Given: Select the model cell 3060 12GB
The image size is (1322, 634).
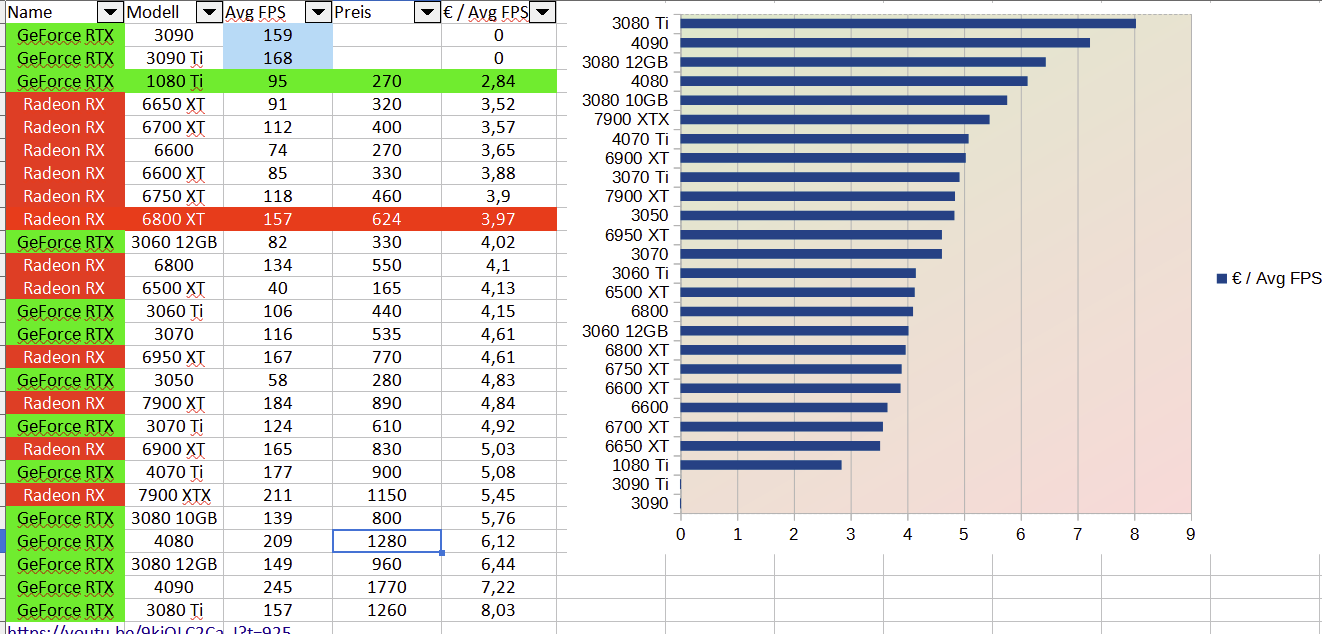Looking at the screenshot, I should (174, 242).
